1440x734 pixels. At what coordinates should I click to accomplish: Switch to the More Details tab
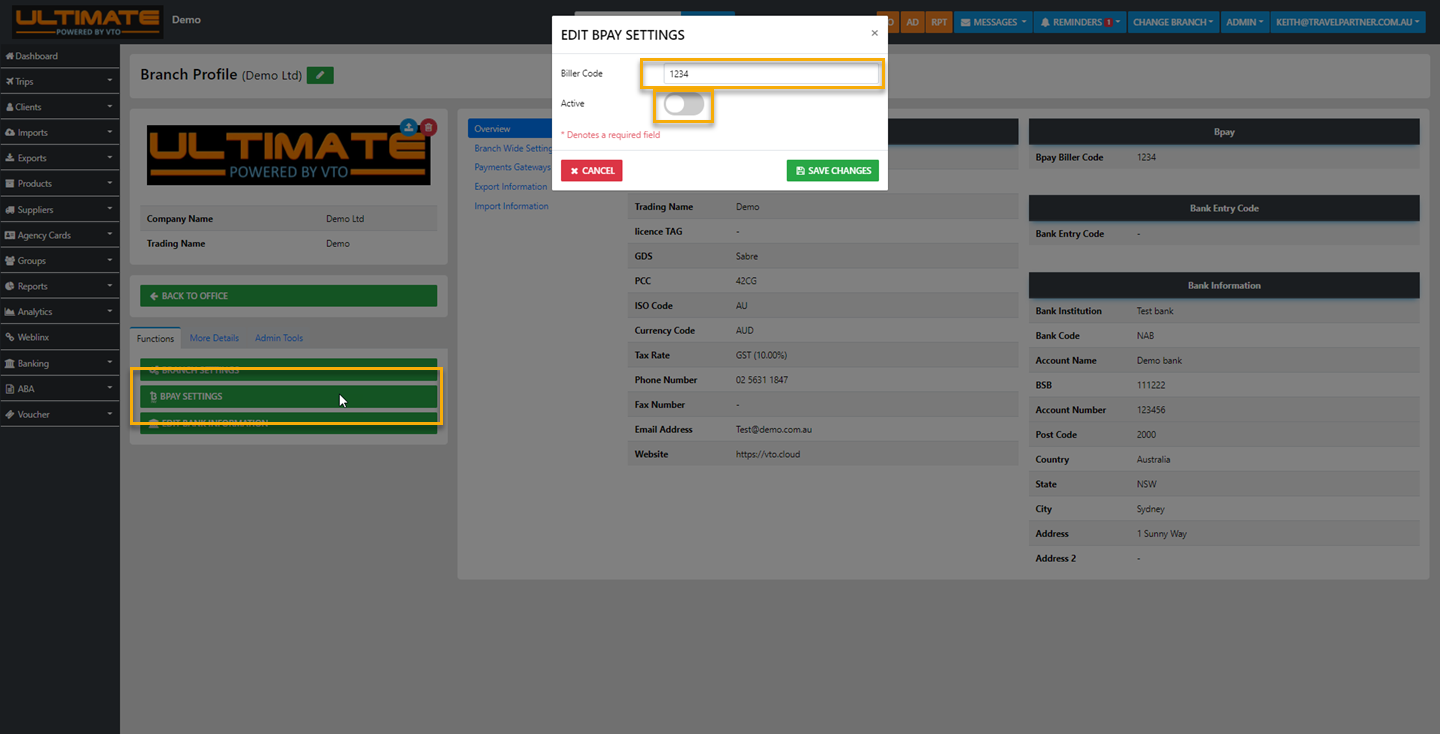pos(214,338)
